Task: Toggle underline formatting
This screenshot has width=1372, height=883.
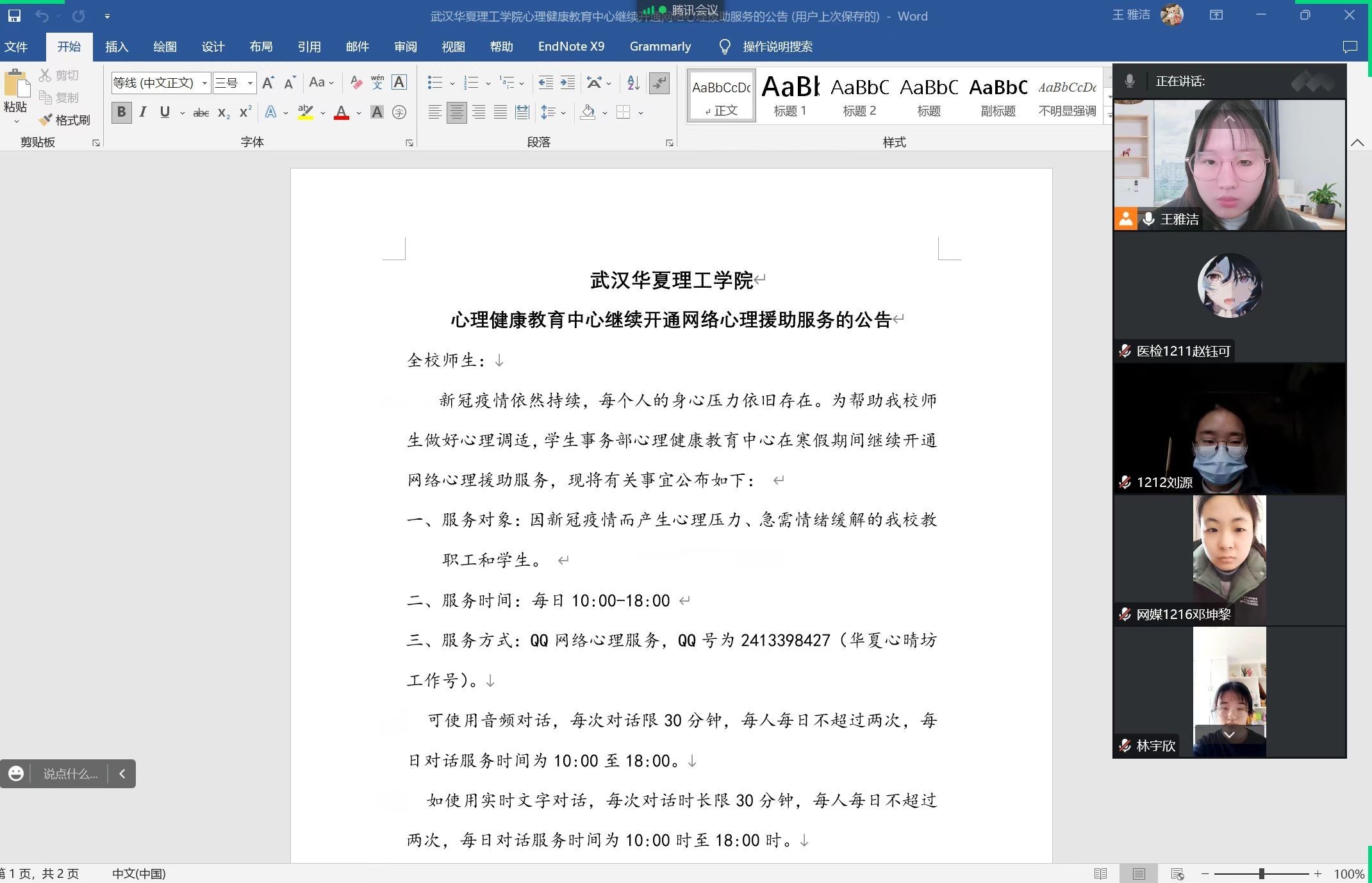Action: (165, 113)
